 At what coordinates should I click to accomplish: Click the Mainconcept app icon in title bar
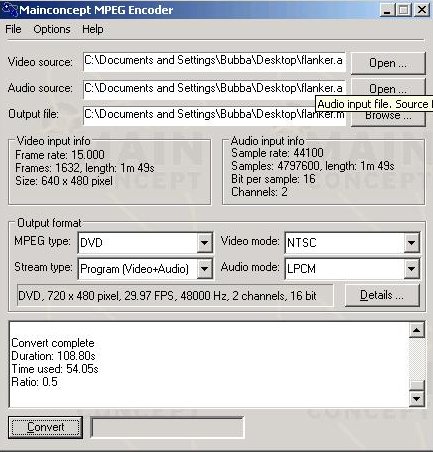pyautogui.click(x=10, y=9)
